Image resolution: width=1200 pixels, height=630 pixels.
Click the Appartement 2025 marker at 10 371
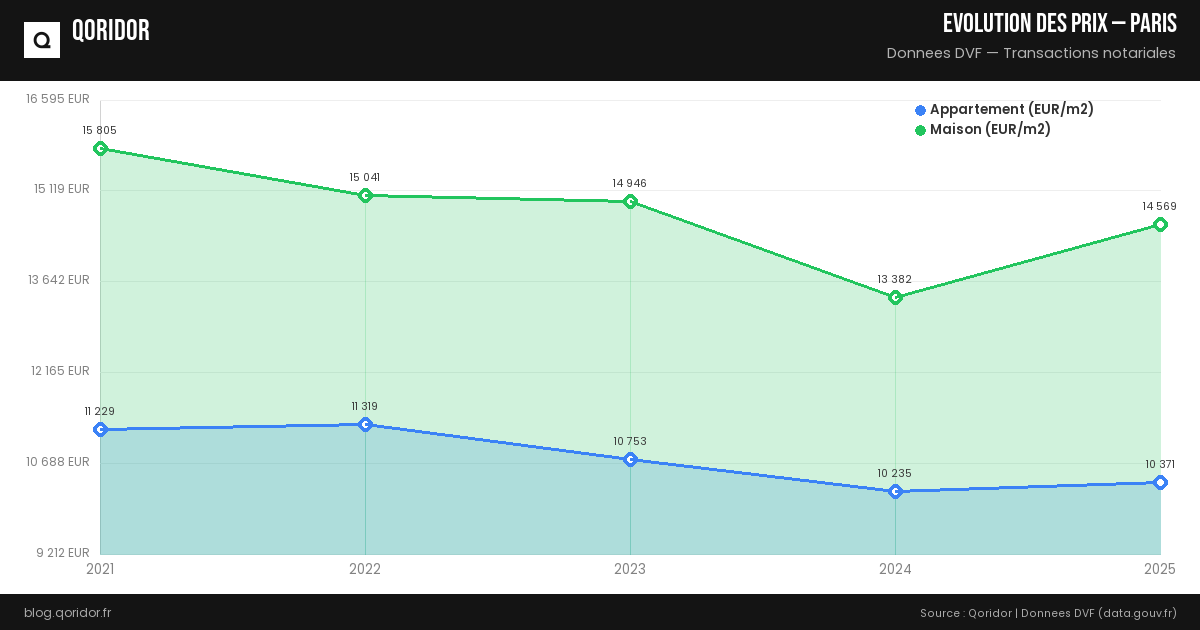pos(1160,482)
